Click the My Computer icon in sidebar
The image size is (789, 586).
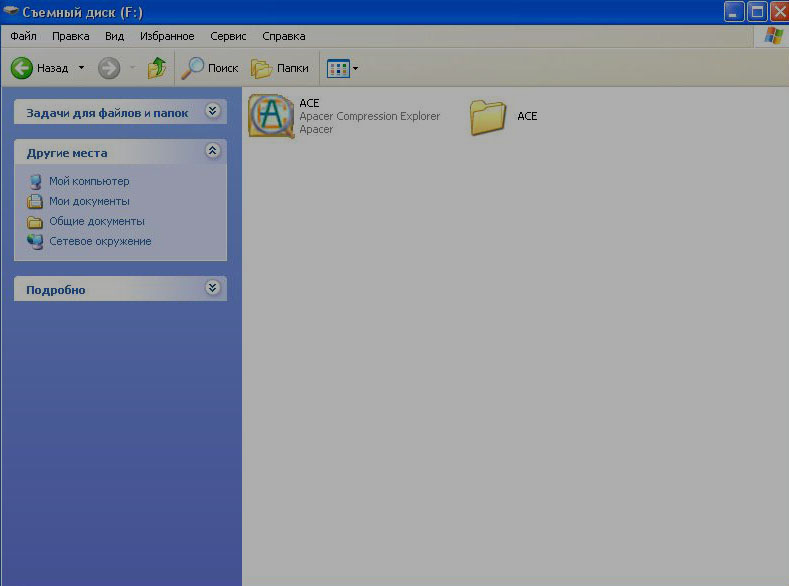[x=36, y=181]
